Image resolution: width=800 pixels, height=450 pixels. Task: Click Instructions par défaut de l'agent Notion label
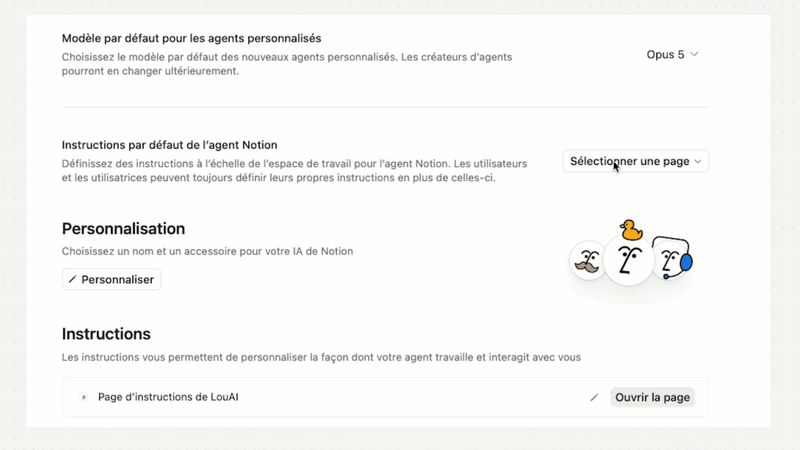[169, 145]
